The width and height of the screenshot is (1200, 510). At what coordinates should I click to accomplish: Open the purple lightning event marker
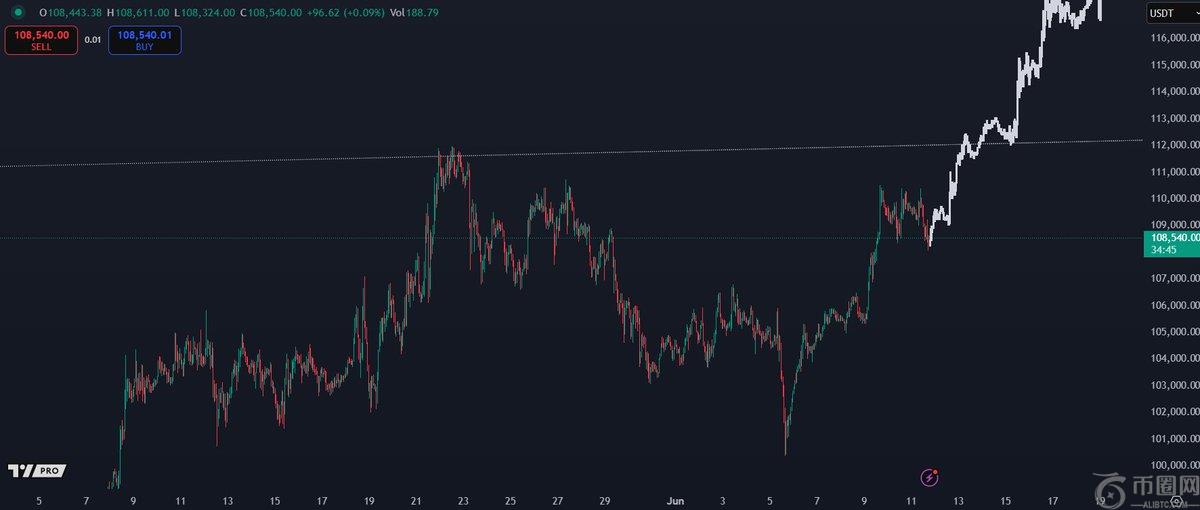[930, 477]
